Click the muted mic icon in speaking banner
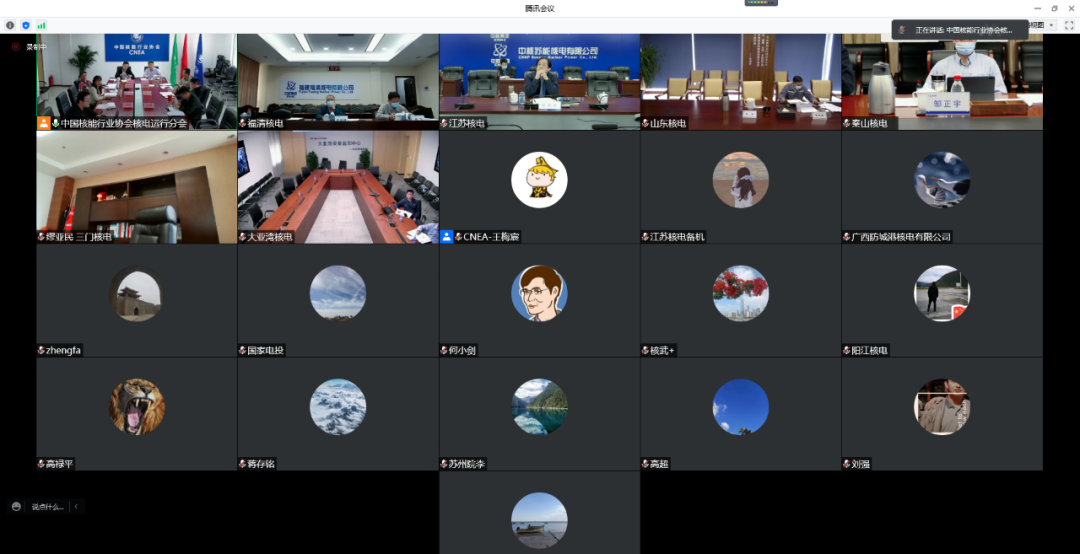This screenshot has height=554, width=1080. point(902,30)
